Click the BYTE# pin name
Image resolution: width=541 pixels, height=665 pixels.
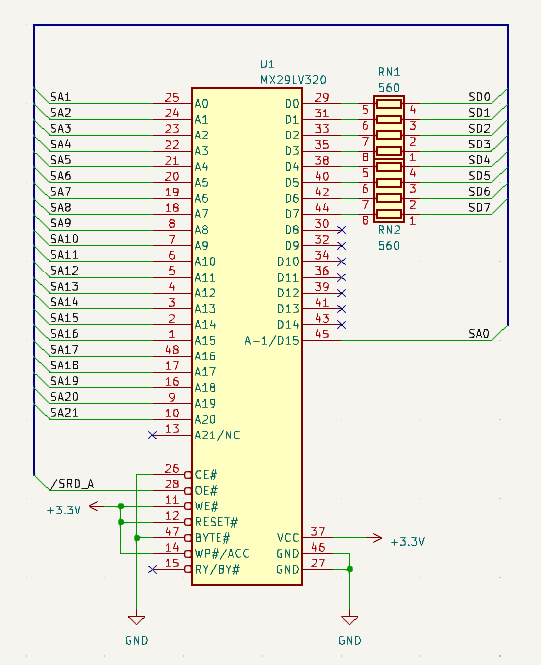212,538
